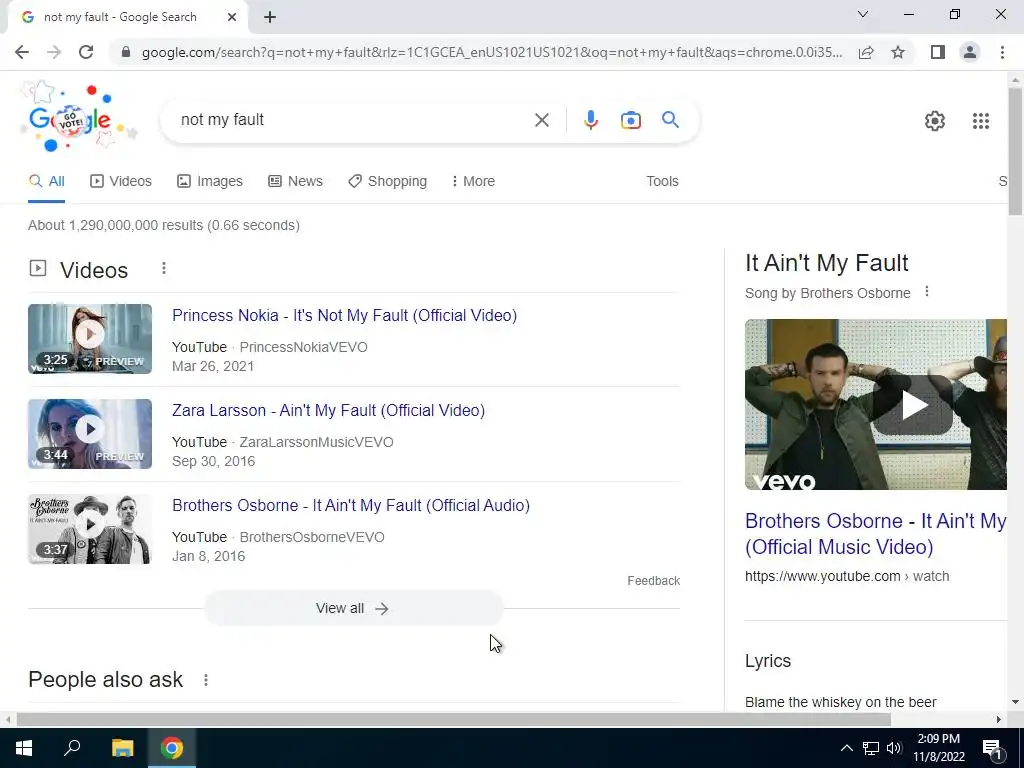Viewport: 1024px width, 768px height.
Task: Open new tab with plus button
Action: coord(270,17)
